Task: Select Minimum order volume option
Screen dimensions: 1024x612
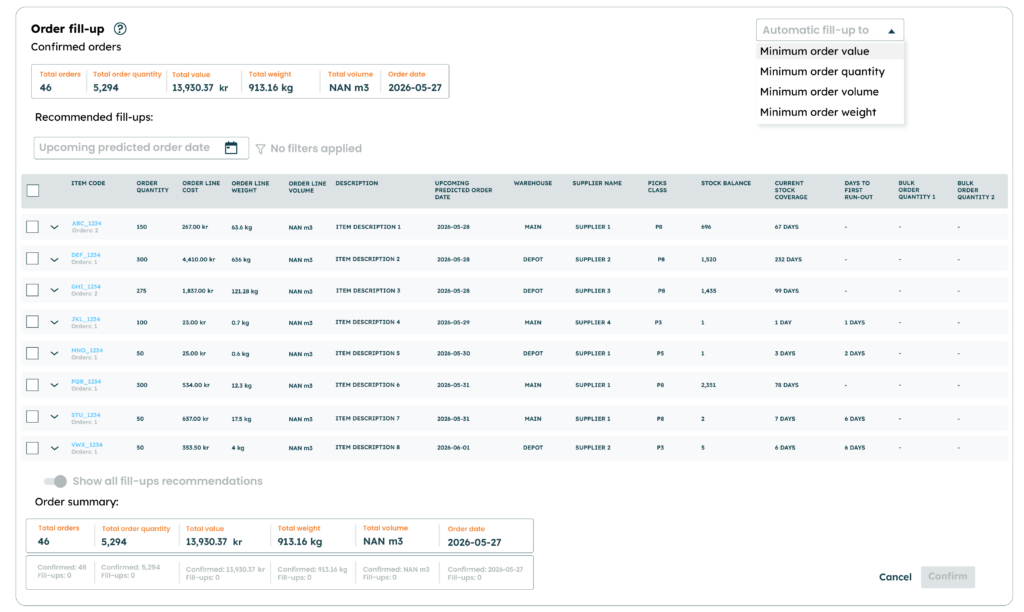Action: [829, 91]
